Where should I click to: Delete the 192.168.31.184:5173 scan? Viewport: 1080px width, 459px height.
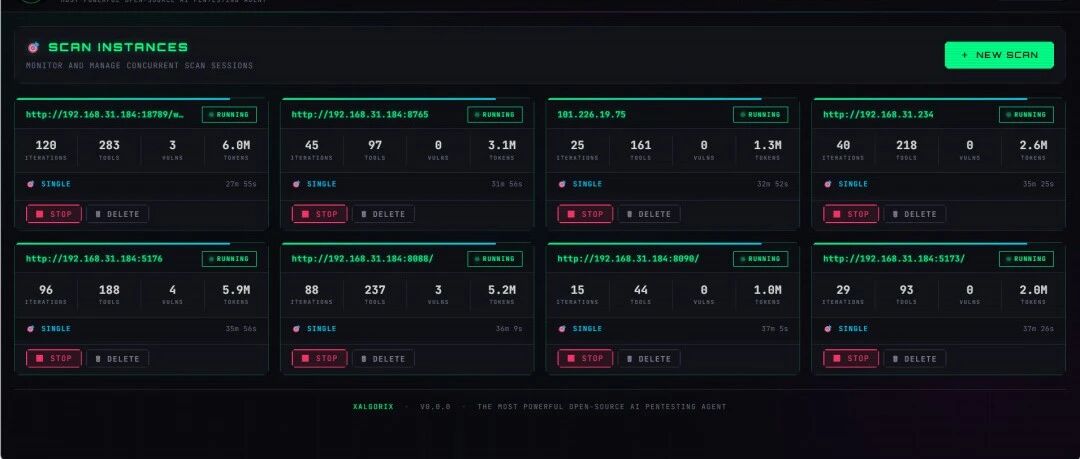[915, 358]
